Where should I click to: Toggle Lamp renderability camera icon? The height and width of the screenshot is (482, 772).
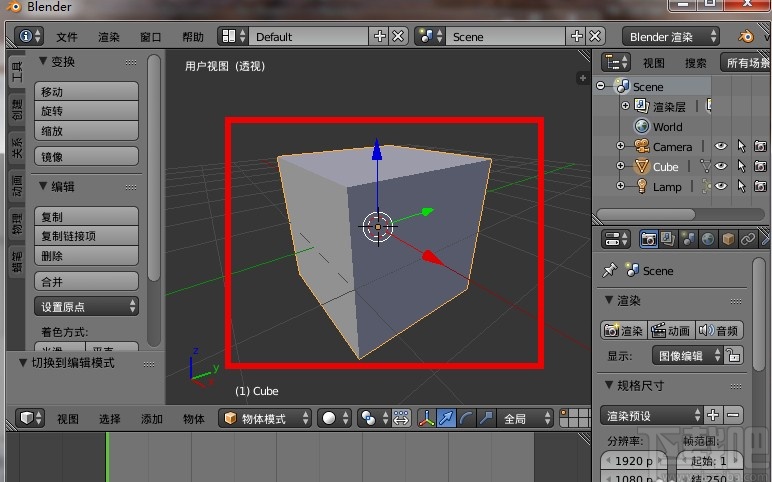[x=761, y=187]
